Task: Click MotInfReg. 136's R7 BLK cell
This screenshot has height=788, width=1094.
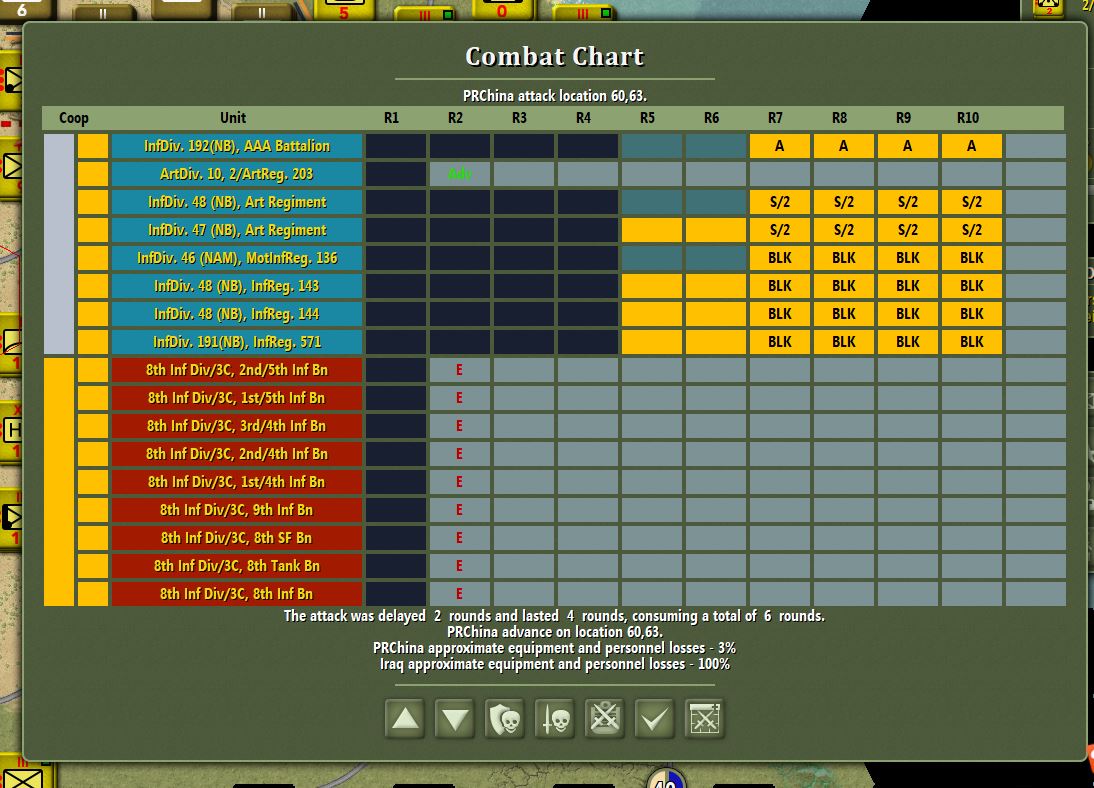Action: [780, 258]
